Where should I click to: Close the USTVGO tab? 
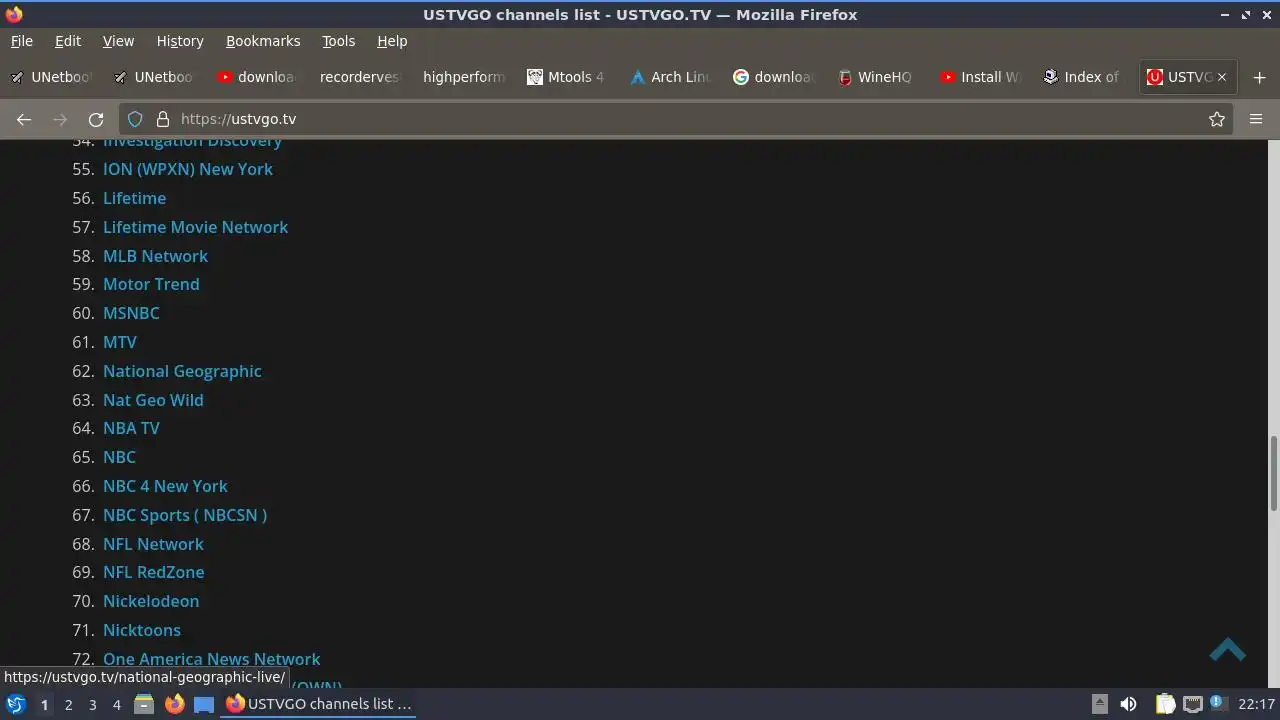coord(1221,77)
